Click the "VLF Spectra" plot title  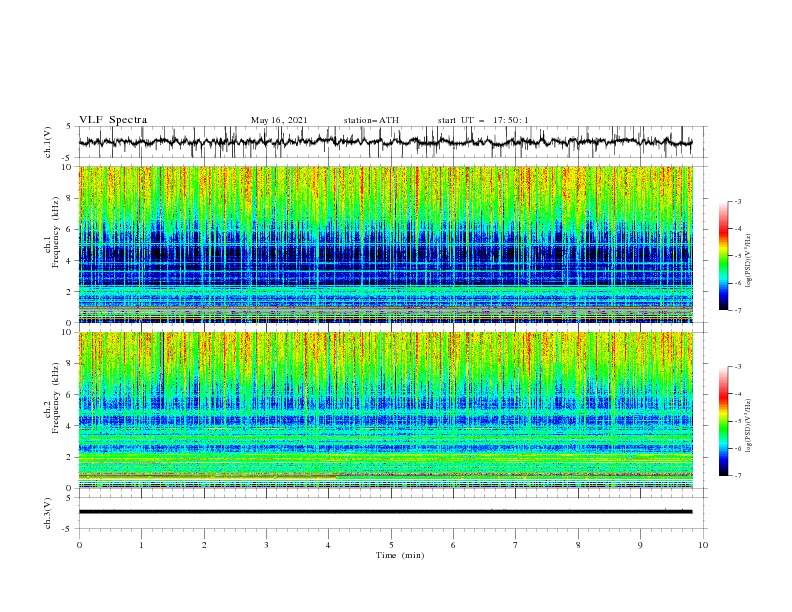[x=113, y=120]
